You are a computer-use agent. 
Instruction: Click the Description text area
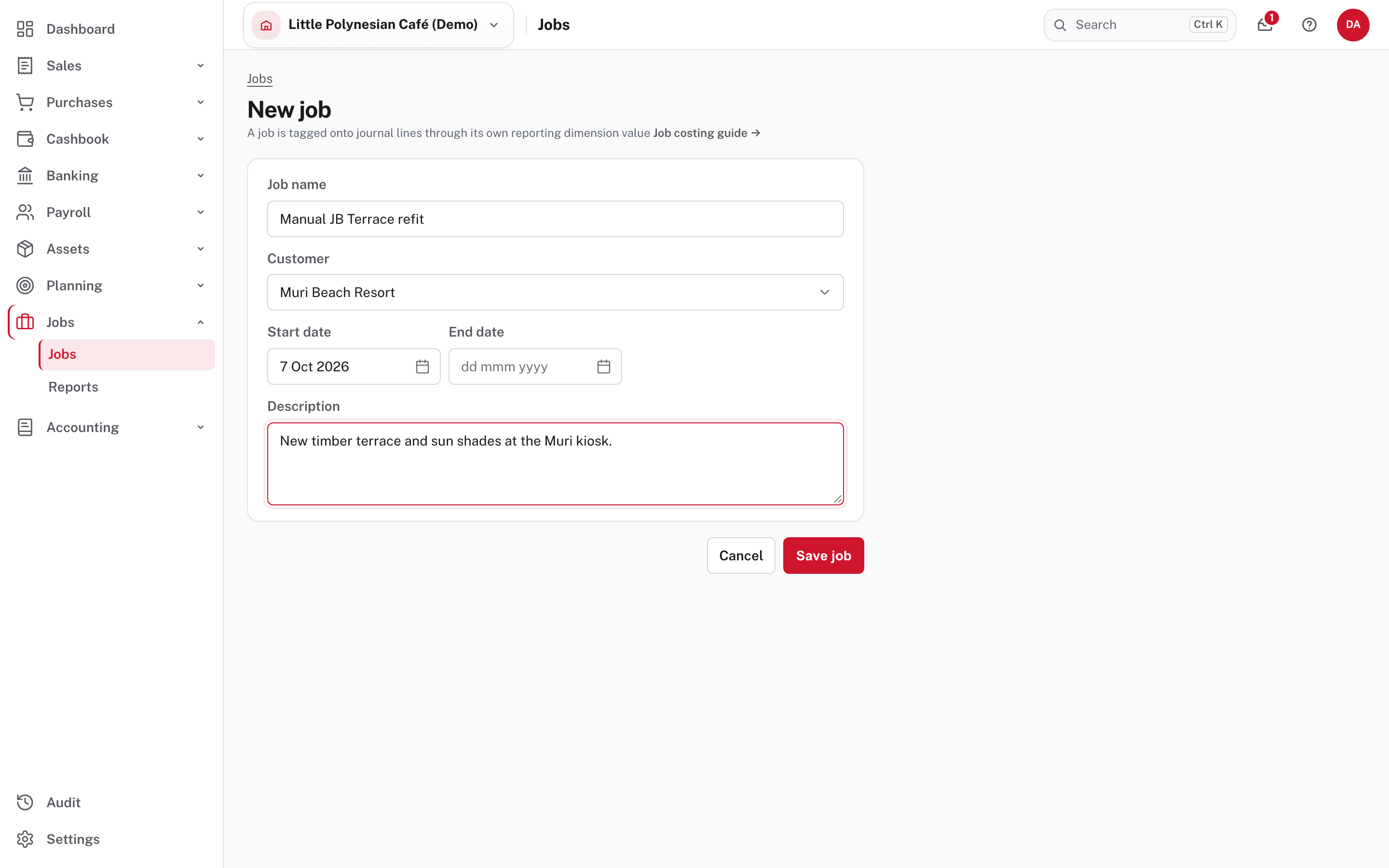coord(555,464)
